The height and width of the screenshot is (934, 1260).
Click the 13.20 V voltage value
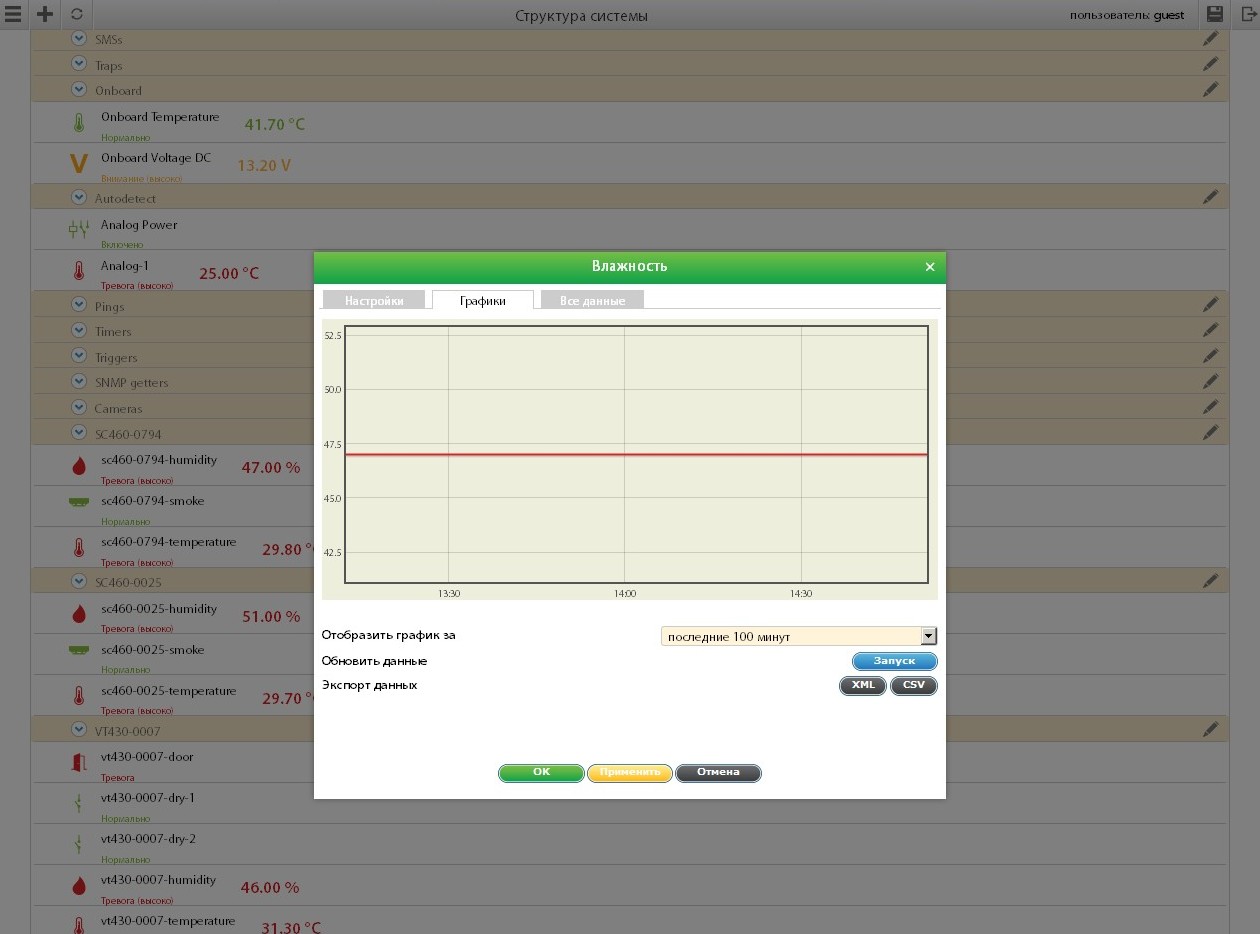(264, 165)
